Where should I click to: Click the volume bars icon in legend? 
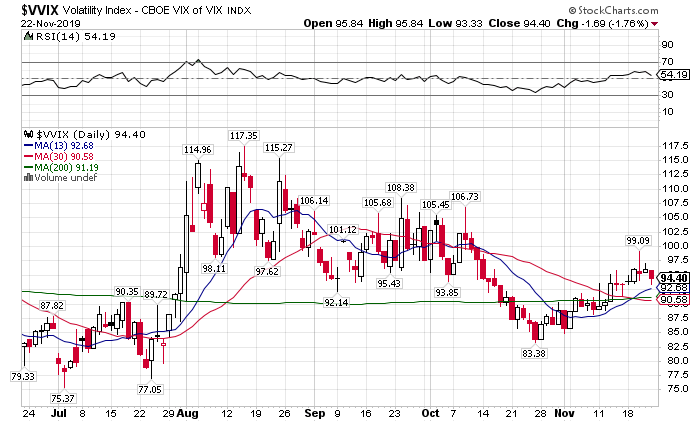[28, 177]
